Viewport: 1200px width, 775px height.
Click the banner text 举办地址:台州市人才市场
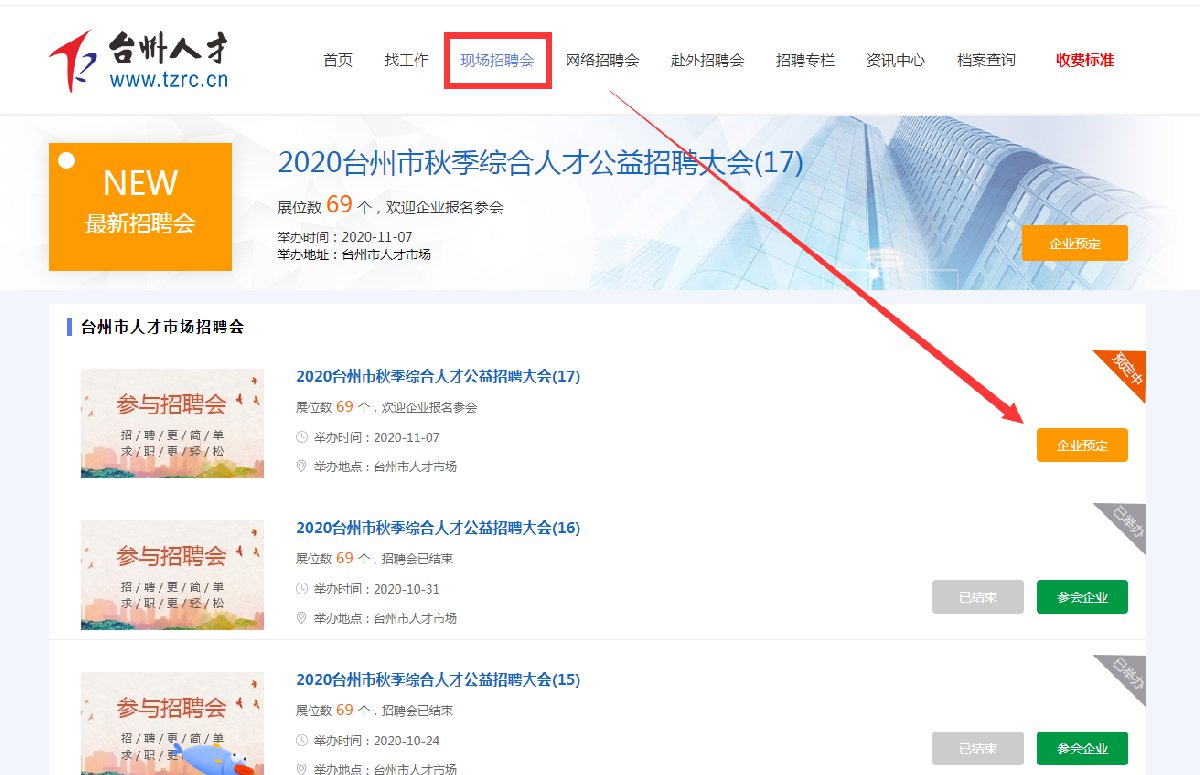click(x=354, y=254)
